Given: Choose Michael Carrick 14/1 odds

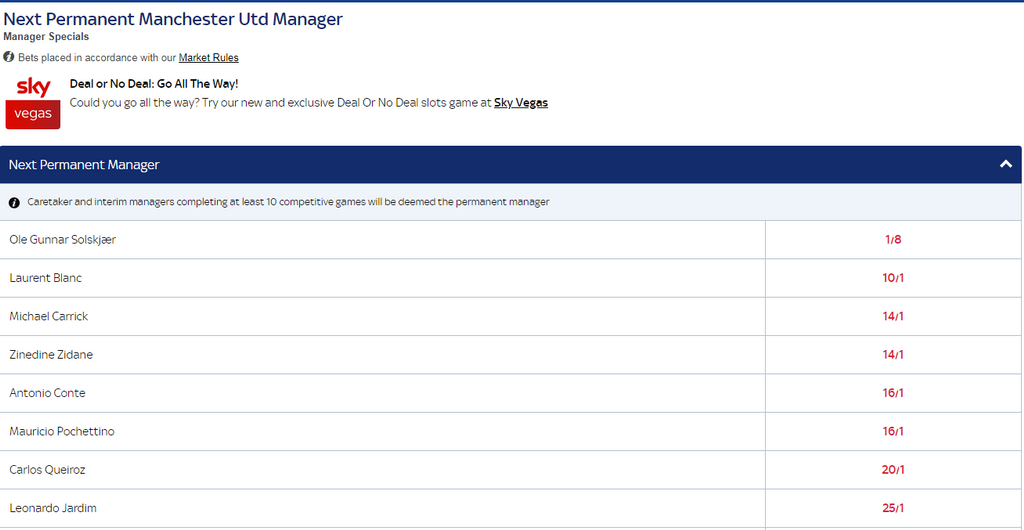Looking at the screenshot, I should tap(893, 316).
